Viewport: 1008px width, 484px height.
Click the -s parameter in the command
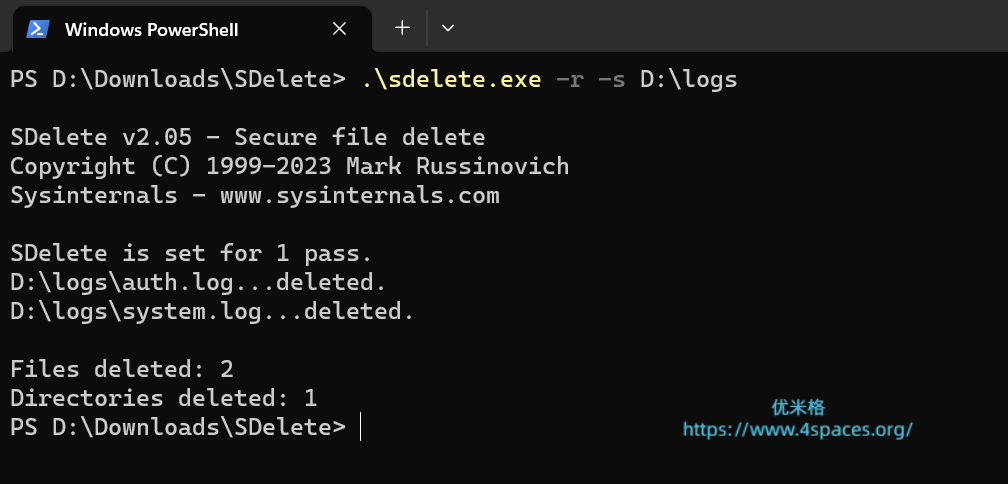611,80
